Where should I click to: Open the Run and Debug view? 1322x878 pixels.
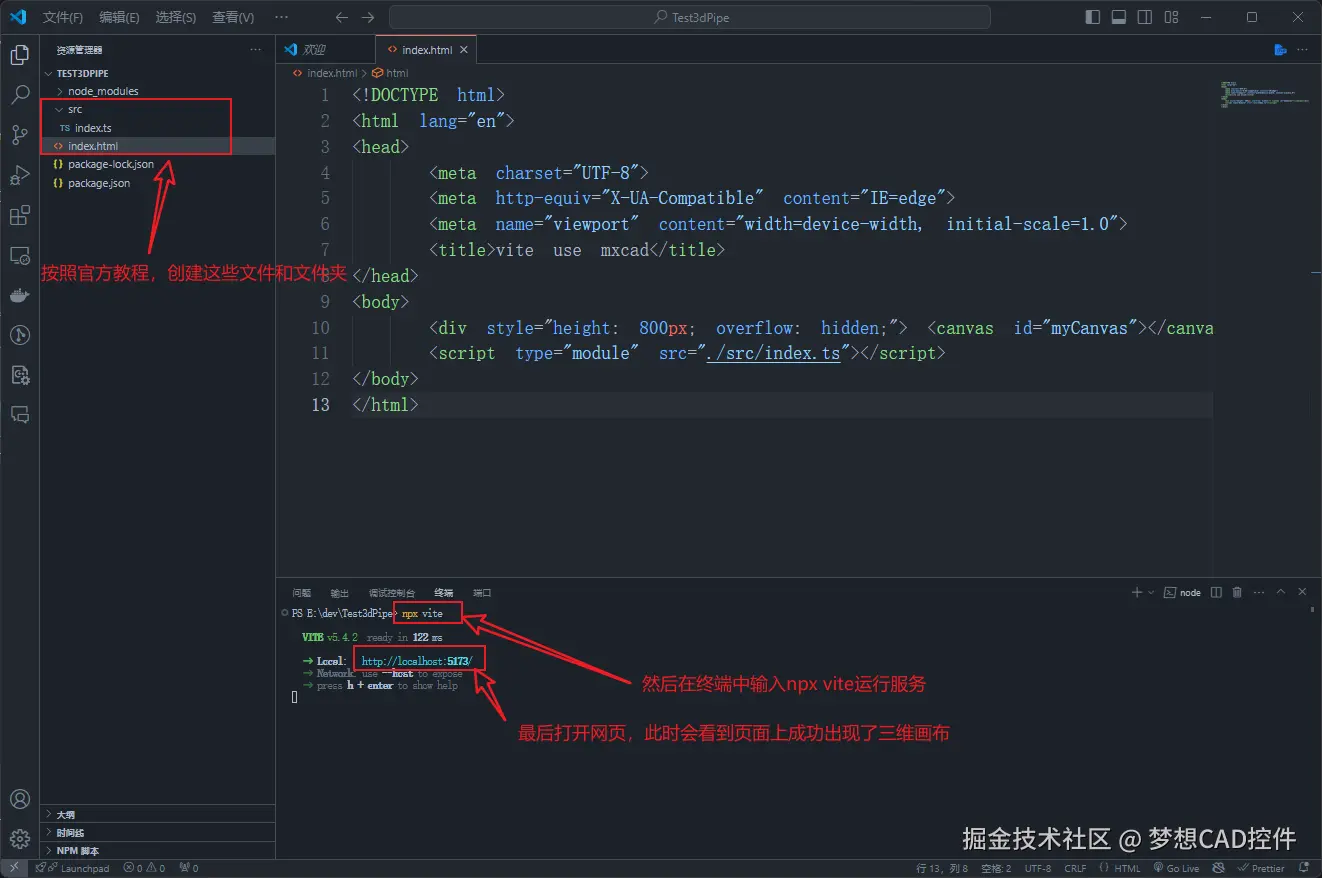(19, 175)
